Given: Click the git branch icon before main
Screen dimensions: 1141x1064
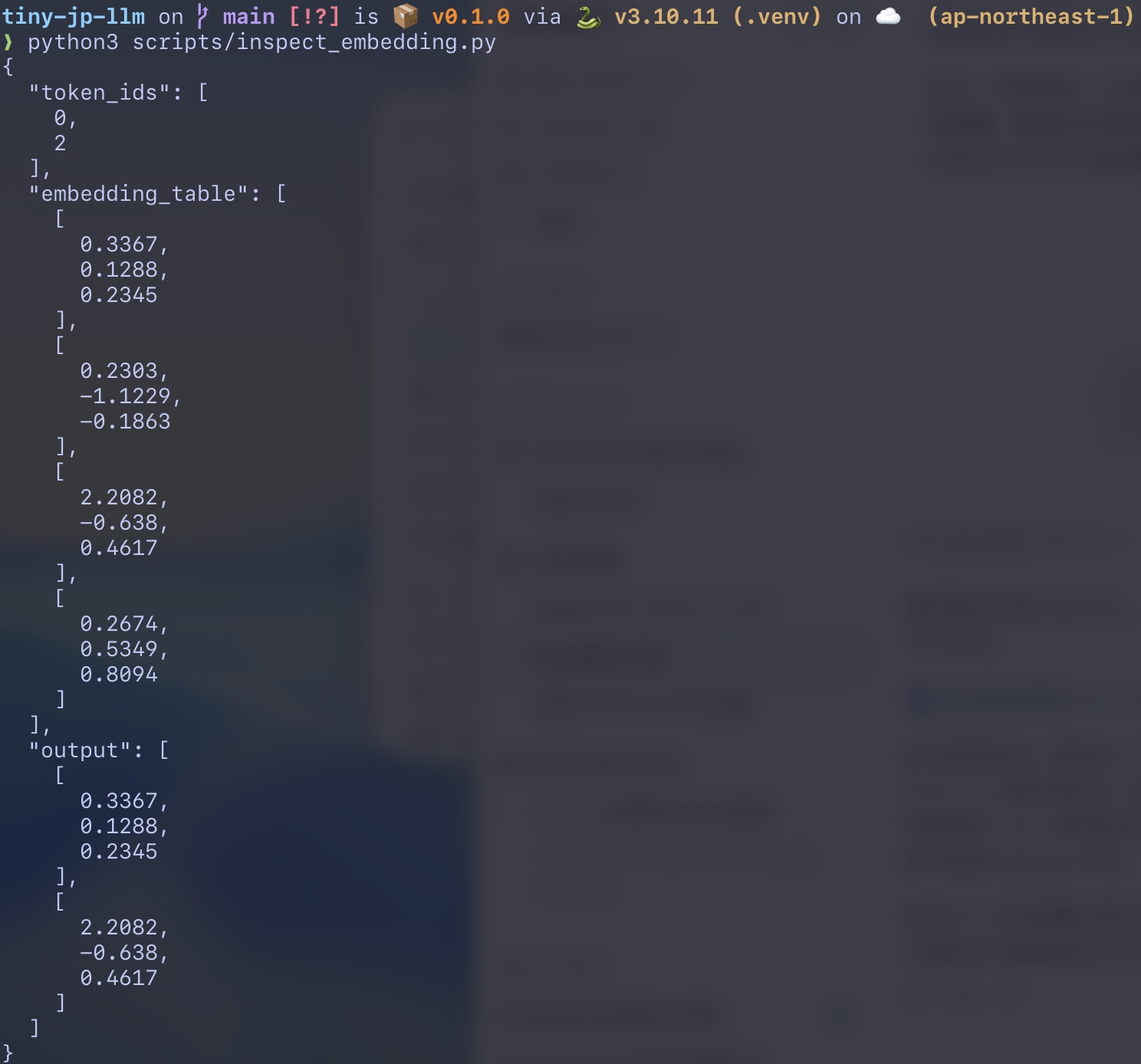Looking at the screenshot, I should tap(202, 16).
